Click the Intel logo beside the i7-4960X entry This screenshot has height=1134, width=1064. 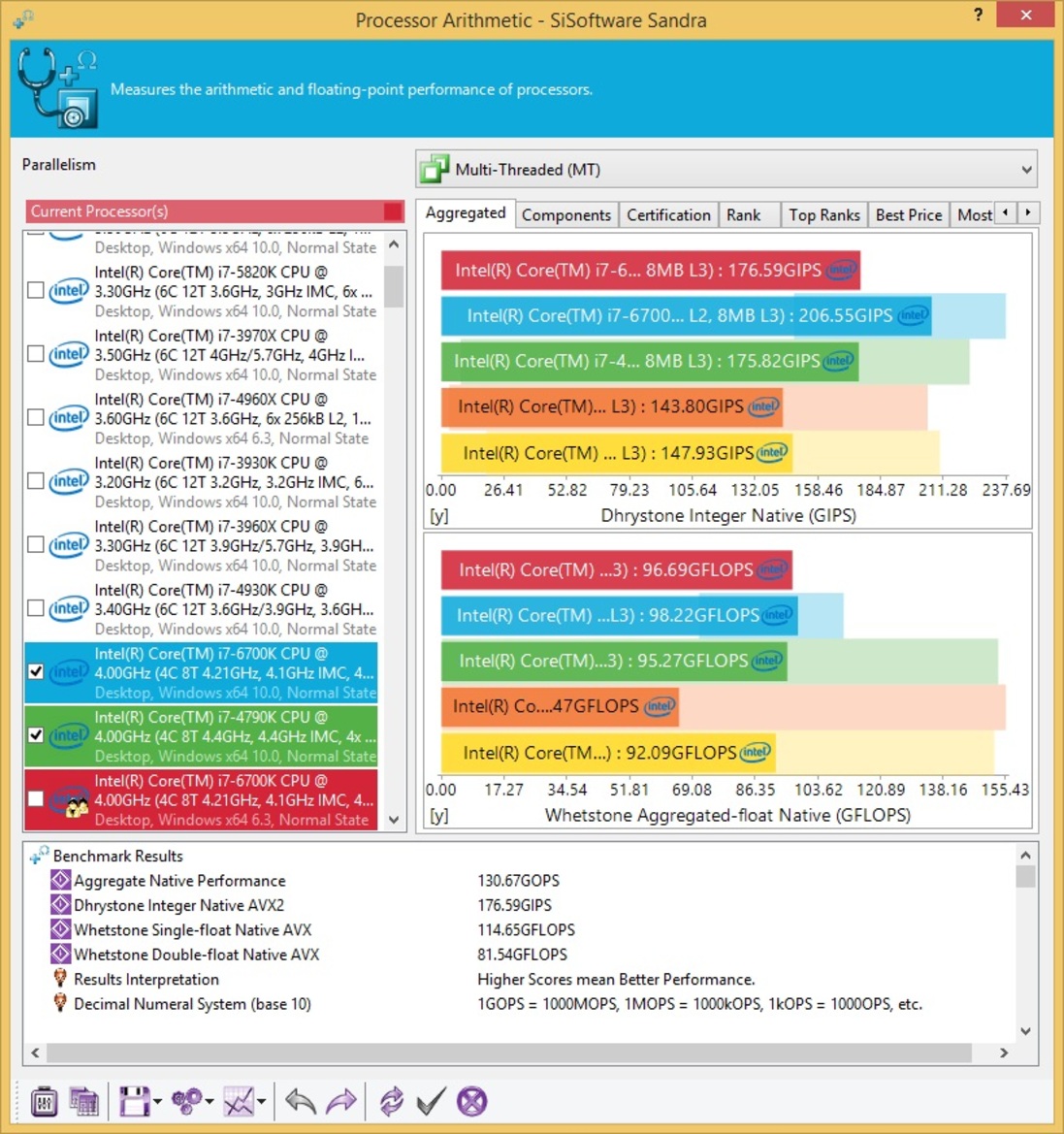tap(69, 418)
